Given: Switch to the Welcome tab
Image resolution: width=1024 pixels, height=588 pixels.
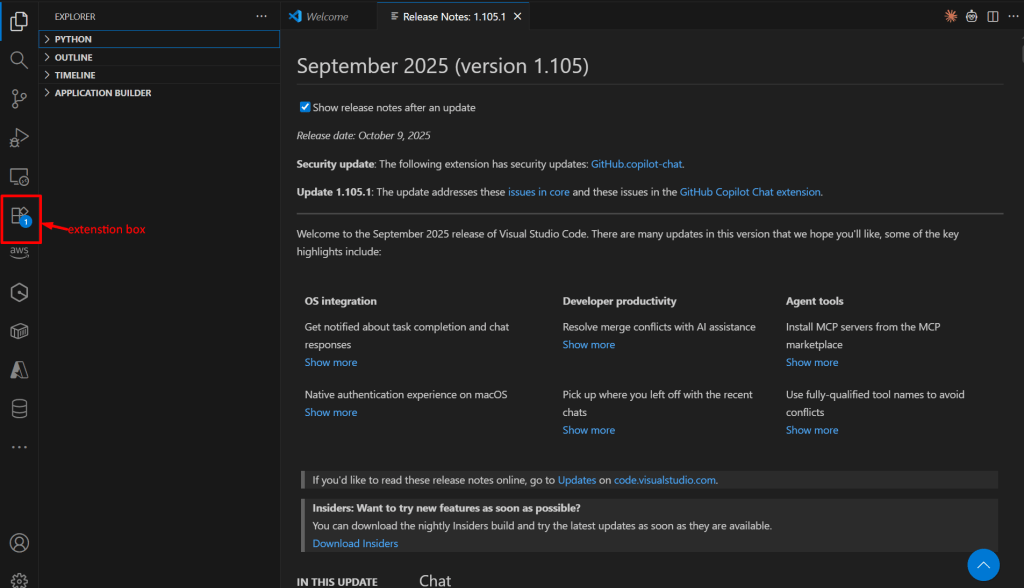Looking at the screenshot, I should [x=319, y=16].
